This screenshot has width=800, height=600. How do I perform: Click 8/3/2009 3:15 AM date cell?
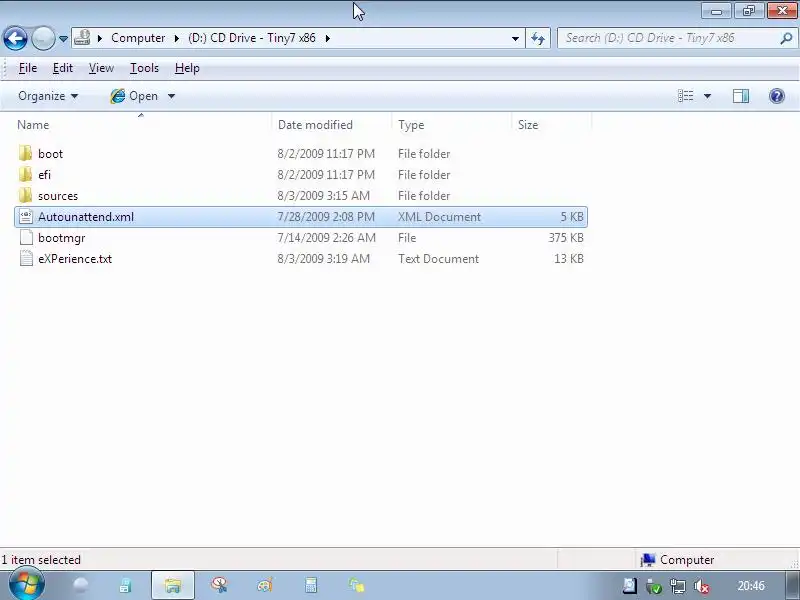(x=323, y=196)
